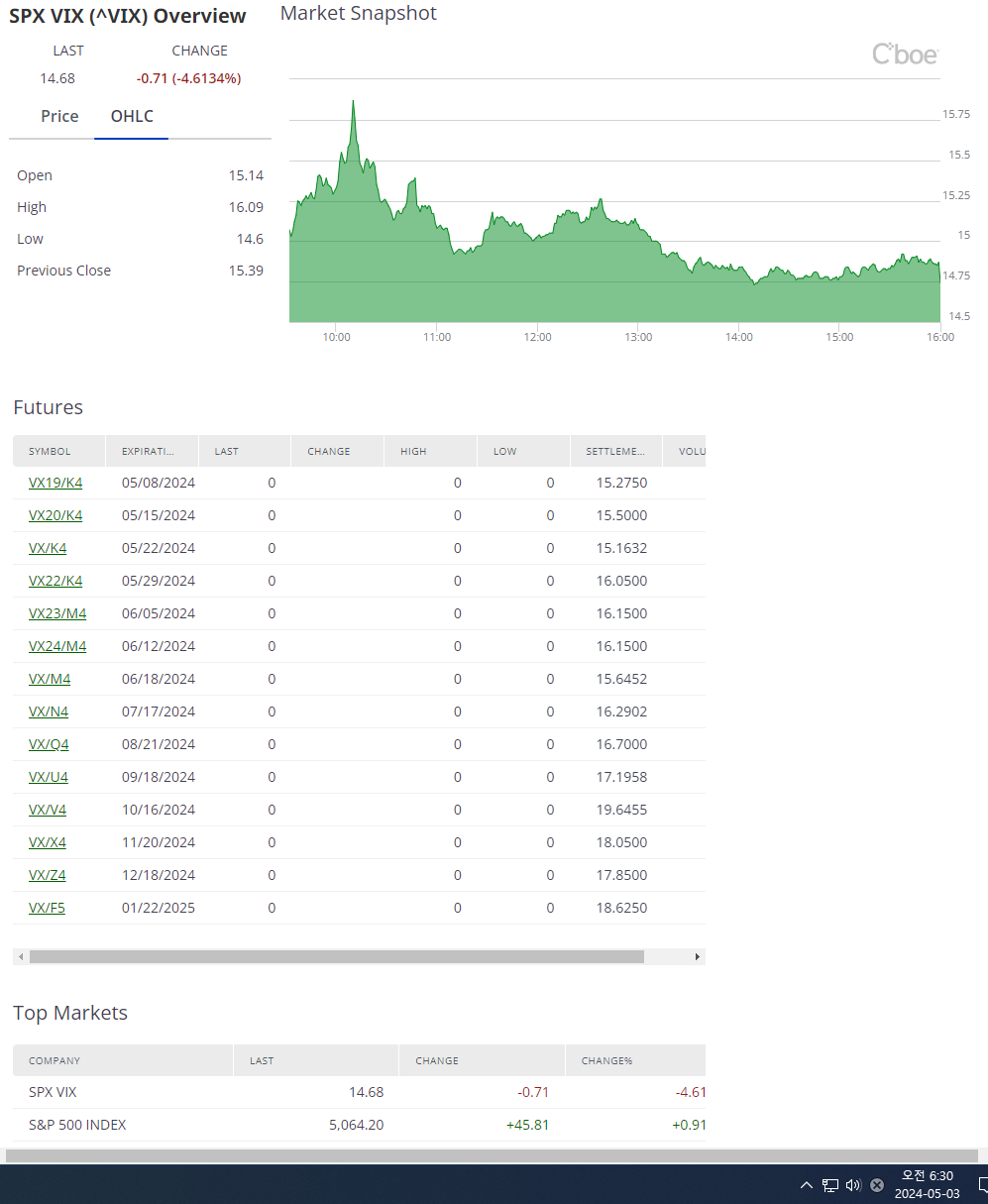
Task: Switch to the Price tab
Action: coord(59,116)
